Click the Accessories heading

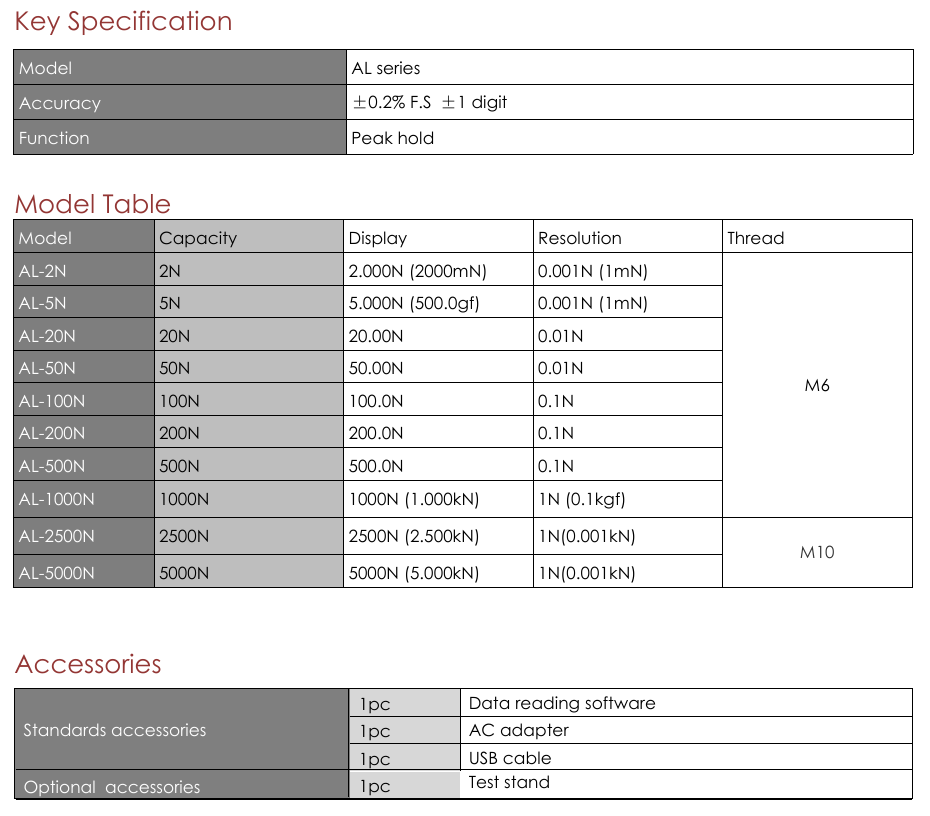(88, 664)
